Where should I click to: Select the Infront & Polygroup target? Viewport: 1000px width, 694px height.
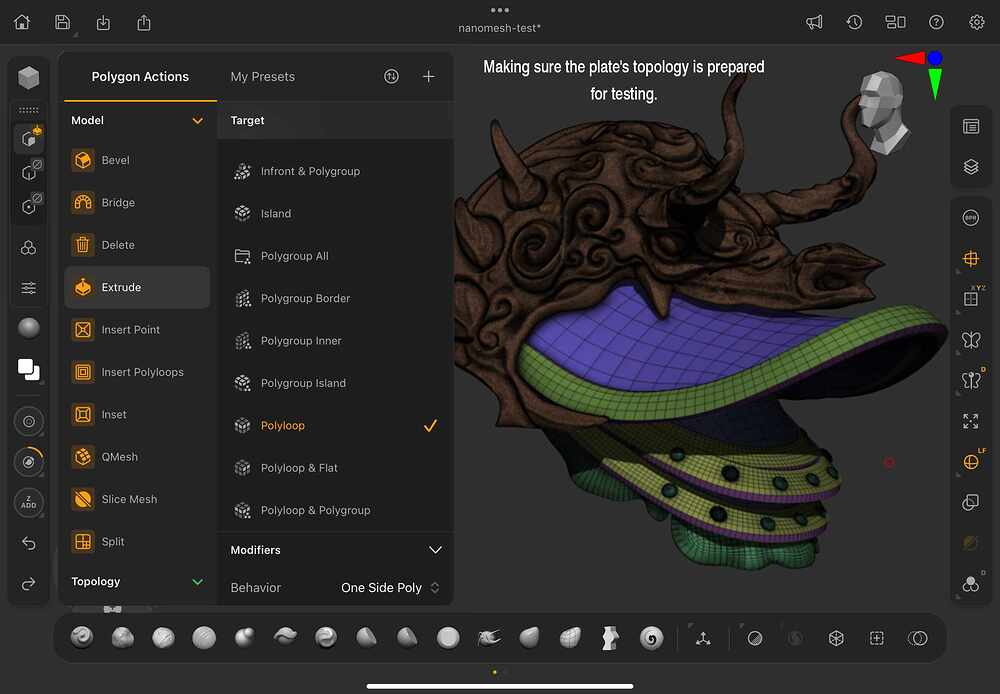tap(335, 171)
